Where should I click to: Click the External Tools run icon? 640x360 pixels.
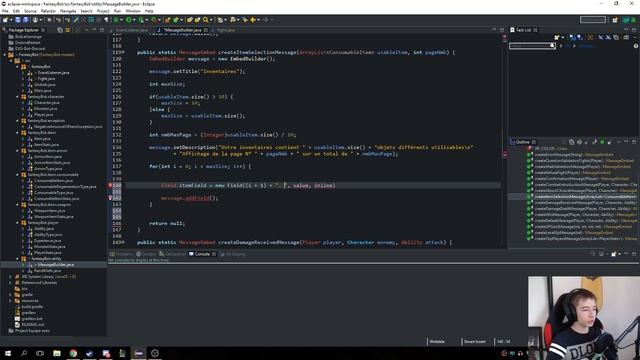coord(154,20)
